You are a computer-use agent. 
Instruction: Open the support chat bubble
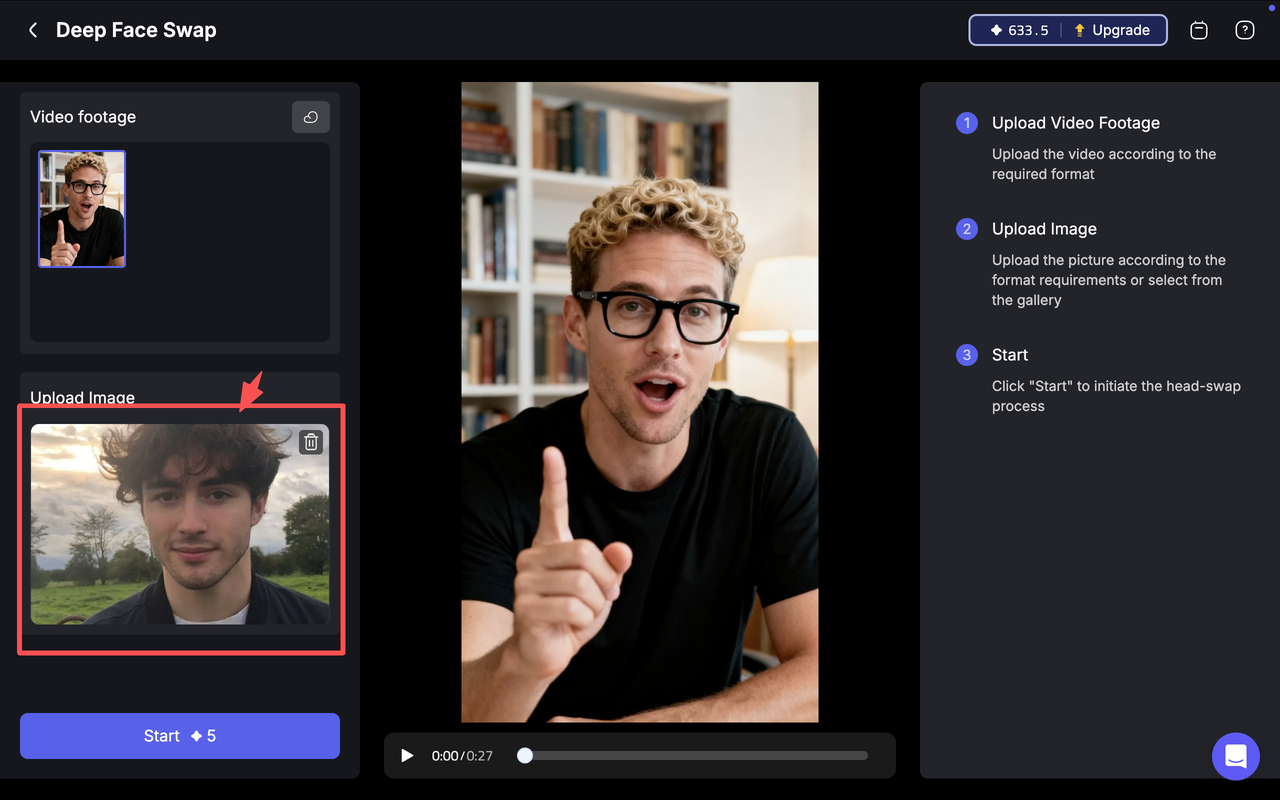click(x=1236, y=757)
